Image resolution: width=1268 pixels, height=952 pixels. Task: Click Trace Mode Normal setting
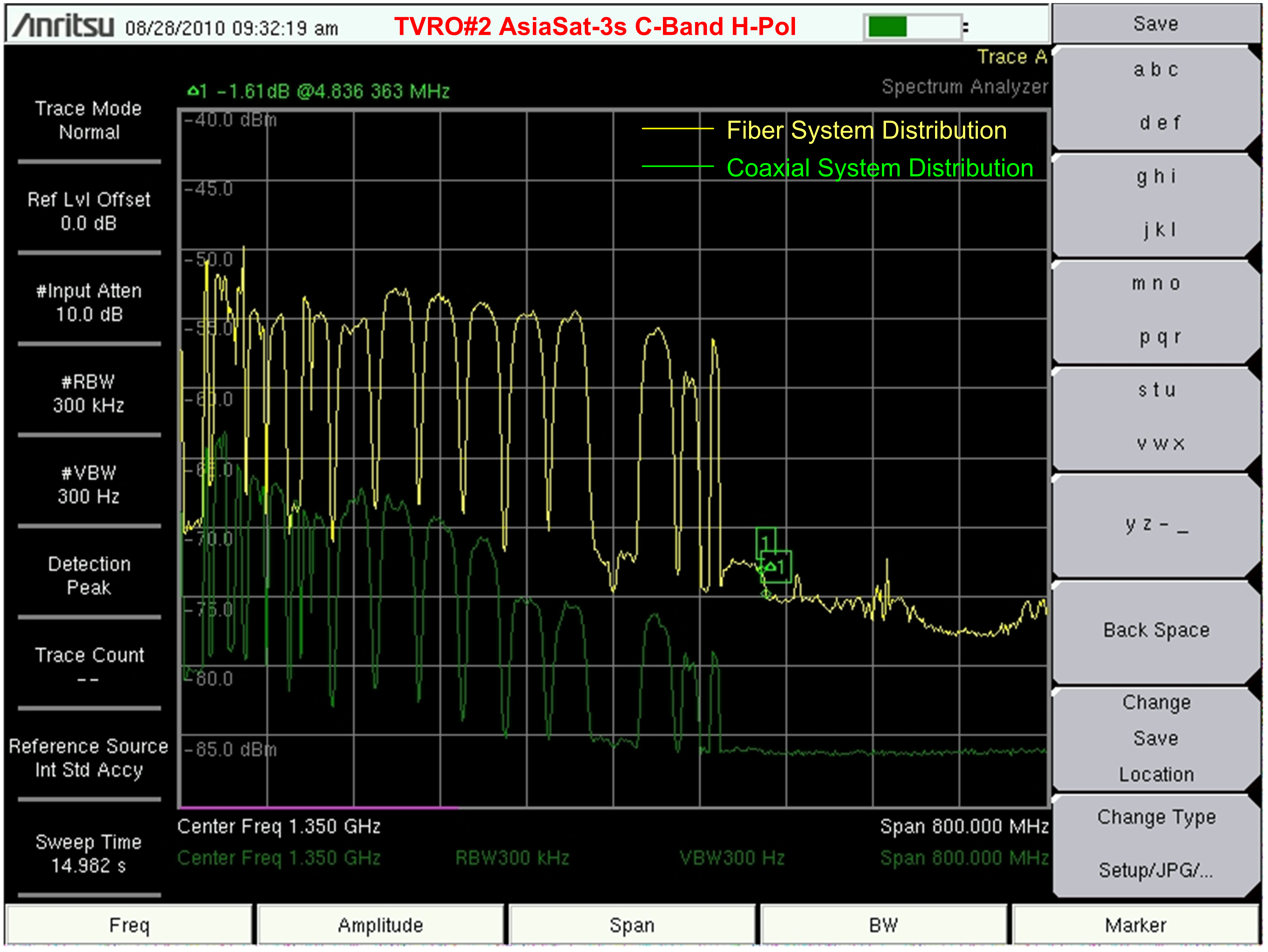(89, 120)
